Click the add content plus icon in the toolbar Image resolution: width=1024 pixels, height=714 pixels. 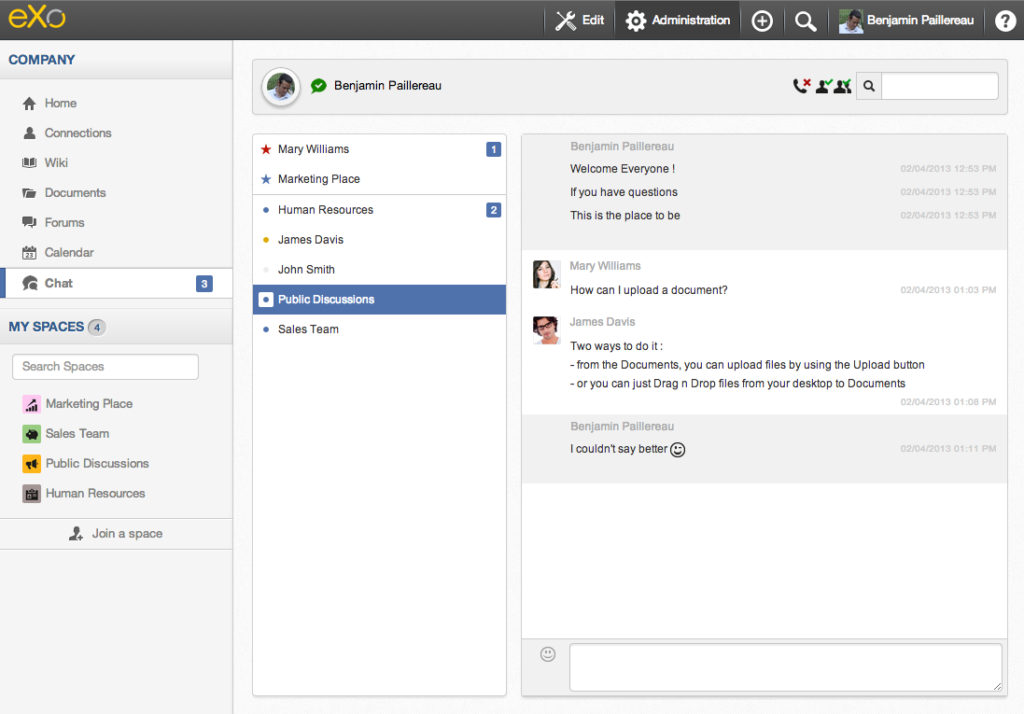tap(761, 20)
